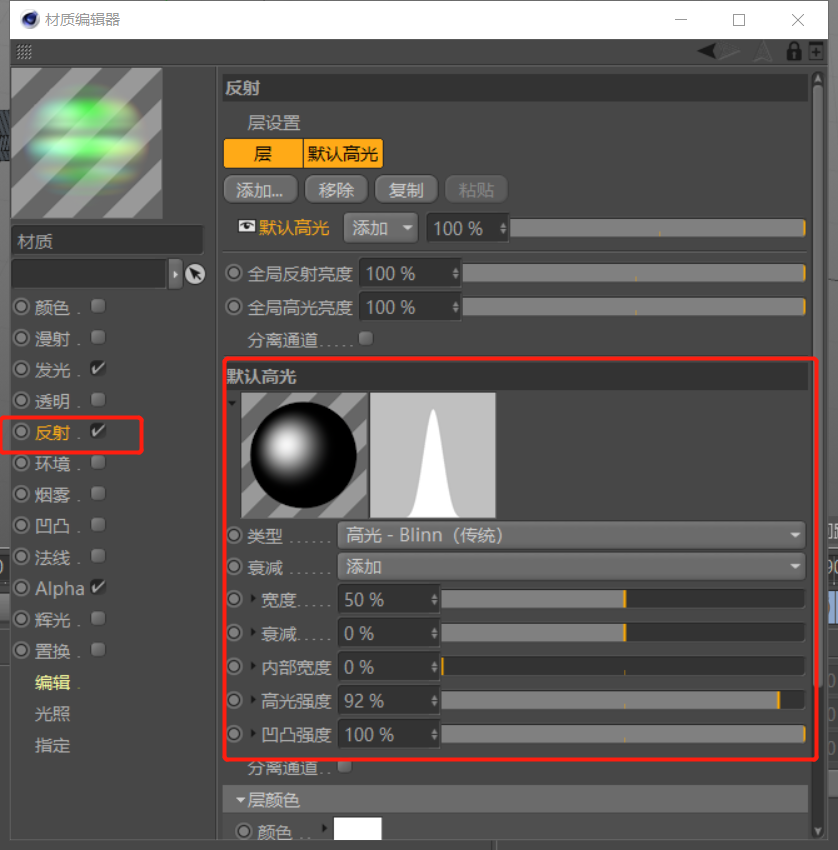Open new panel with plus icon

816,51
